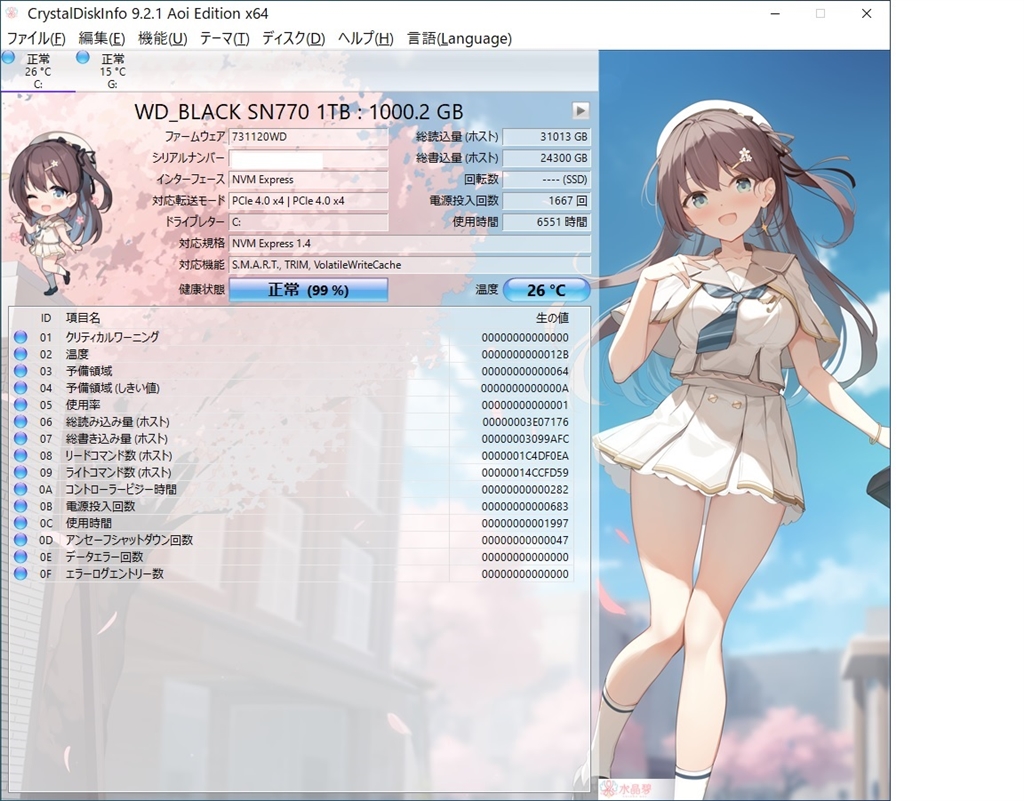Click total host reads value 31013 GB
1024x801 pixels.
pyautogui.click(x=547, y=137)
